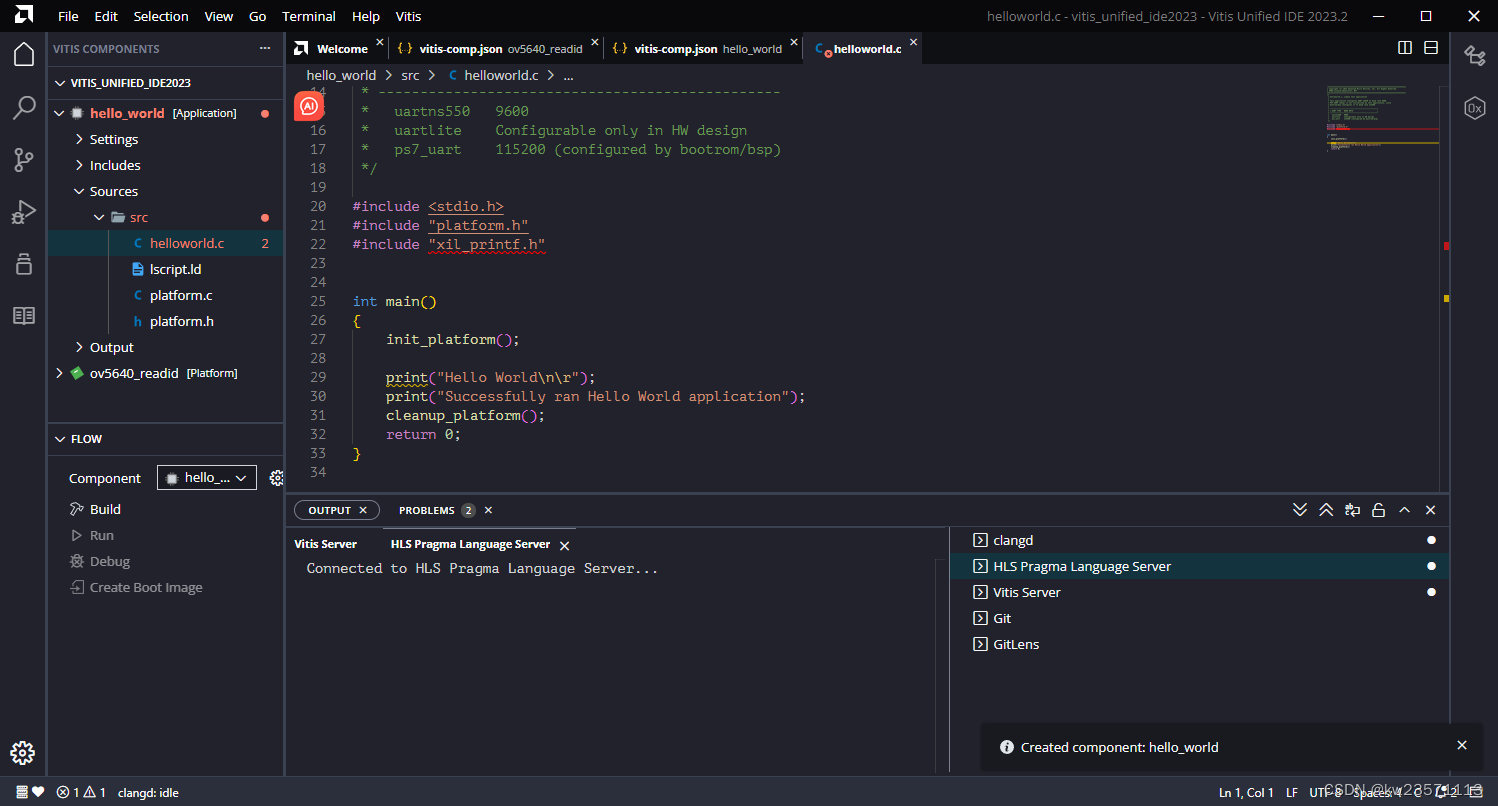Expand all output channels
Viewport: 1498px width, 806px height.
click(1326, 510)
